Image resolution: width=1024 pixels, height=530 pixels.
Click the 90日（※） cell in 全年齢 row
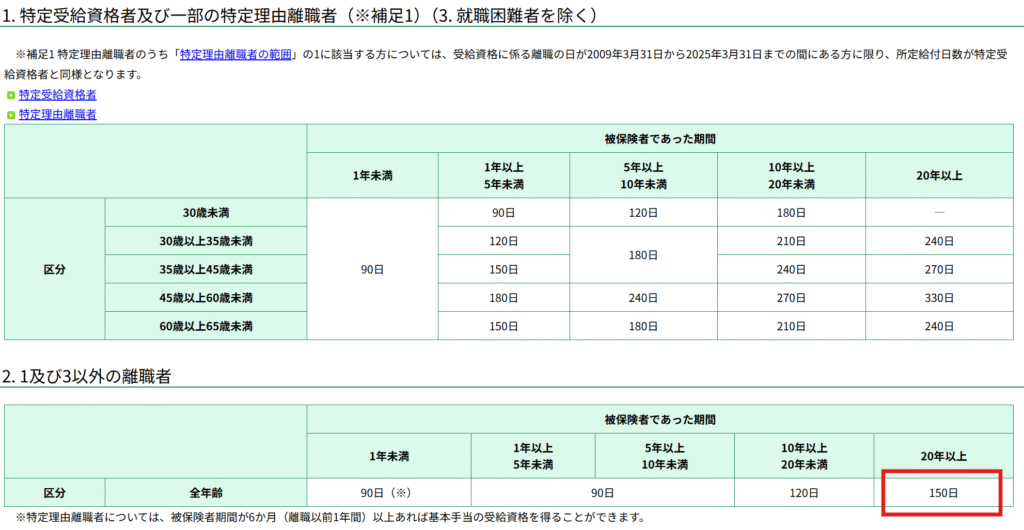pyautogui.click(x=389, y=492)
